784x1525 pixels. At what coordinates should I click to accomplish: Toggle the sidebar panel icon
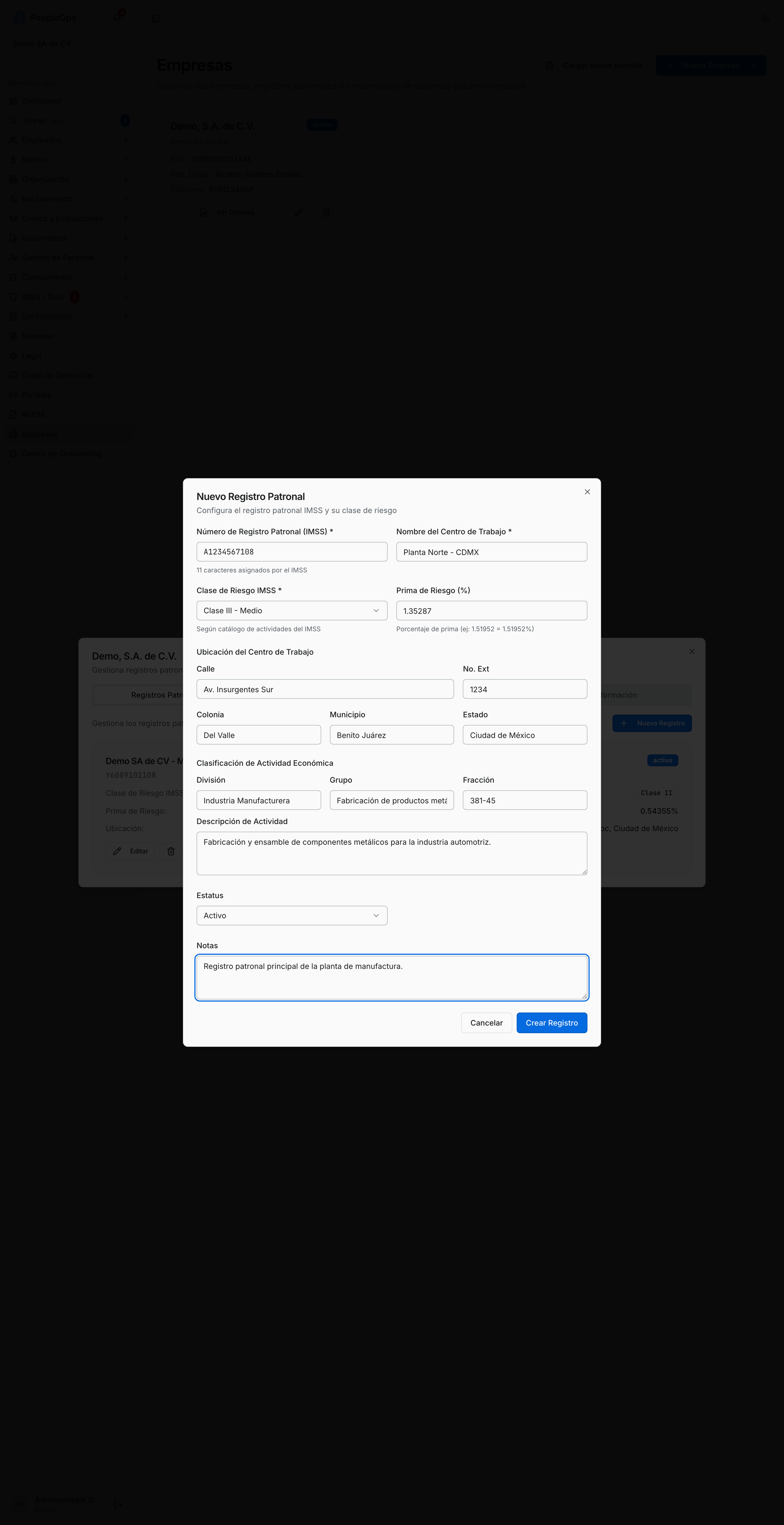[x=156, y=18]
